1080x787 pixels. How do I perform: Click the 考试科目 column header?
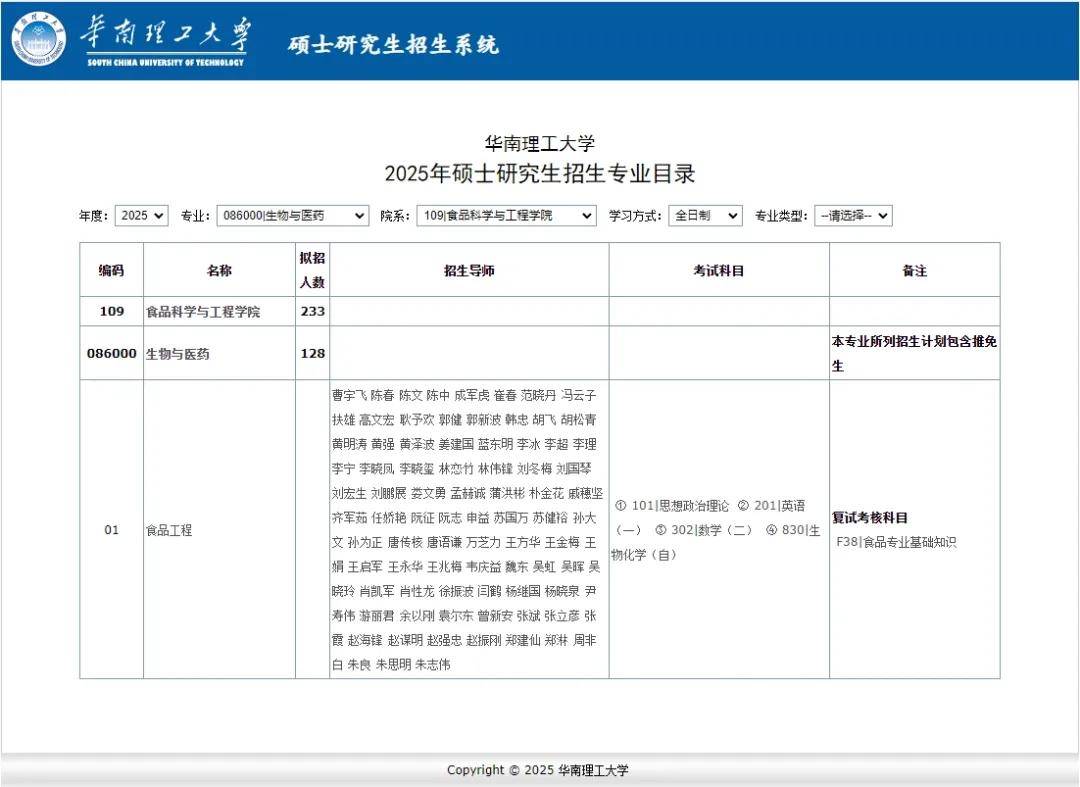(x=719, y=270)
